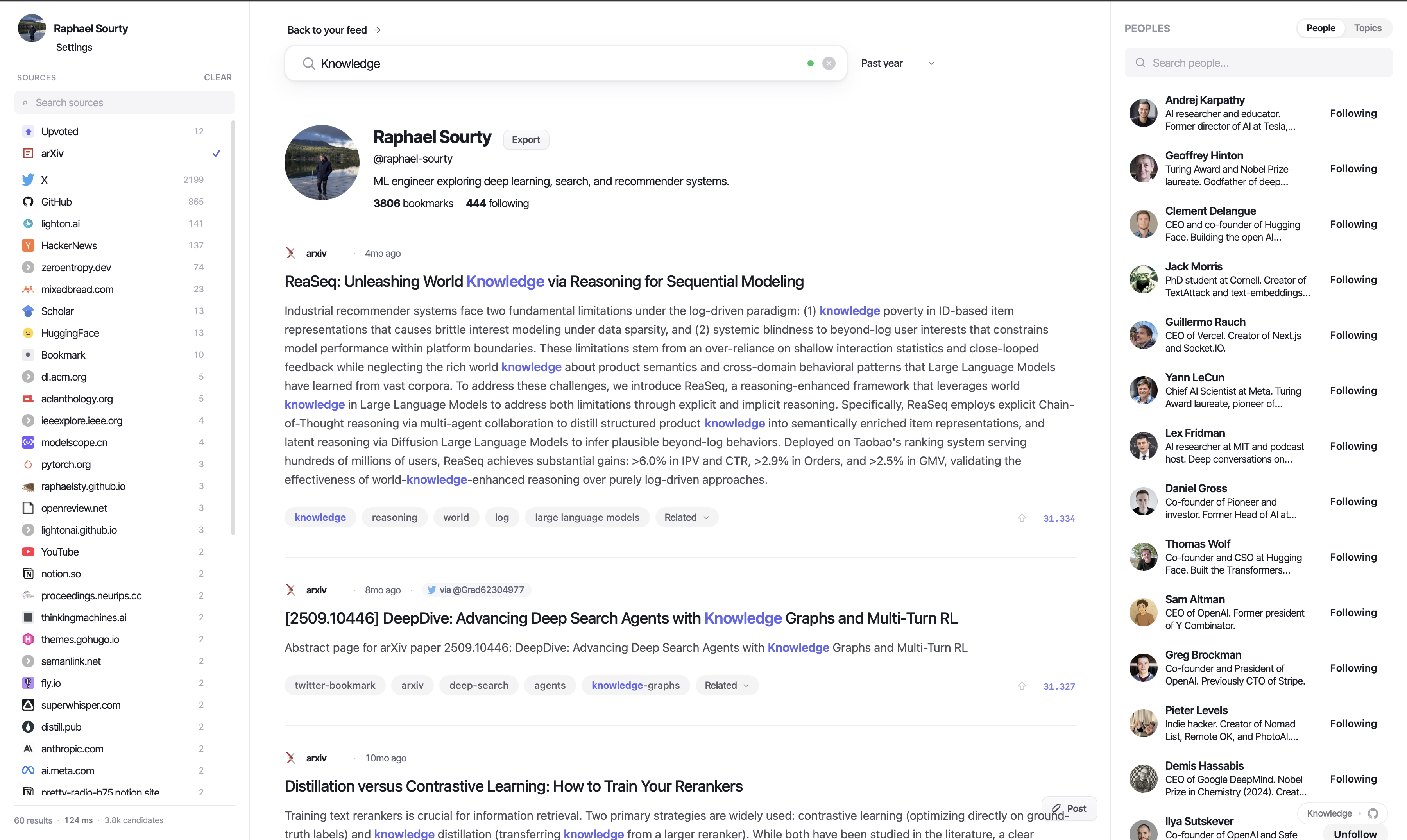Image resolution: width=1407 pixels, height=840 pixels.
Task: Uncheck the arXiv source filter
Action: (216, 154)
